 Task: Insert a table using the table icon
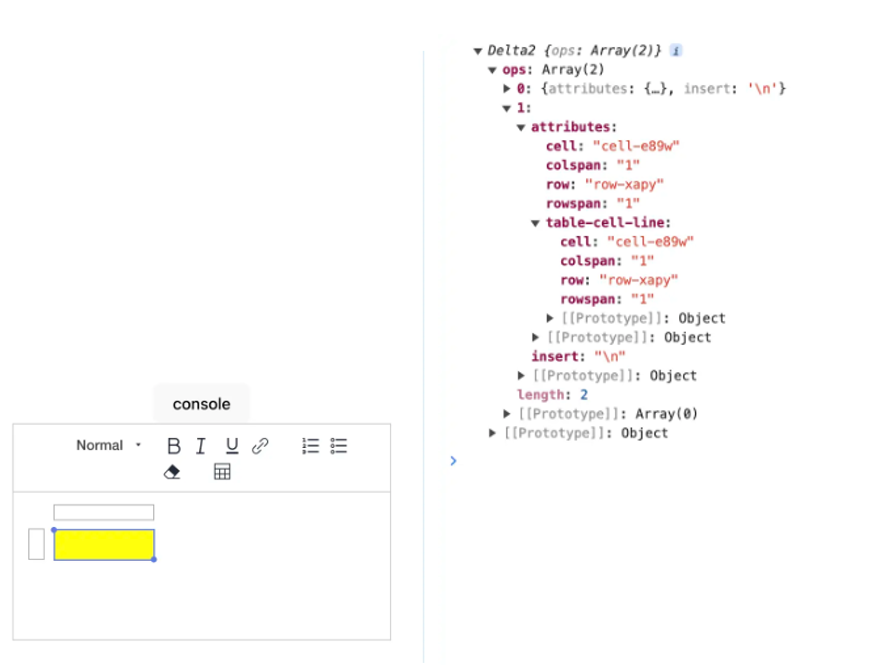[222, 471]
